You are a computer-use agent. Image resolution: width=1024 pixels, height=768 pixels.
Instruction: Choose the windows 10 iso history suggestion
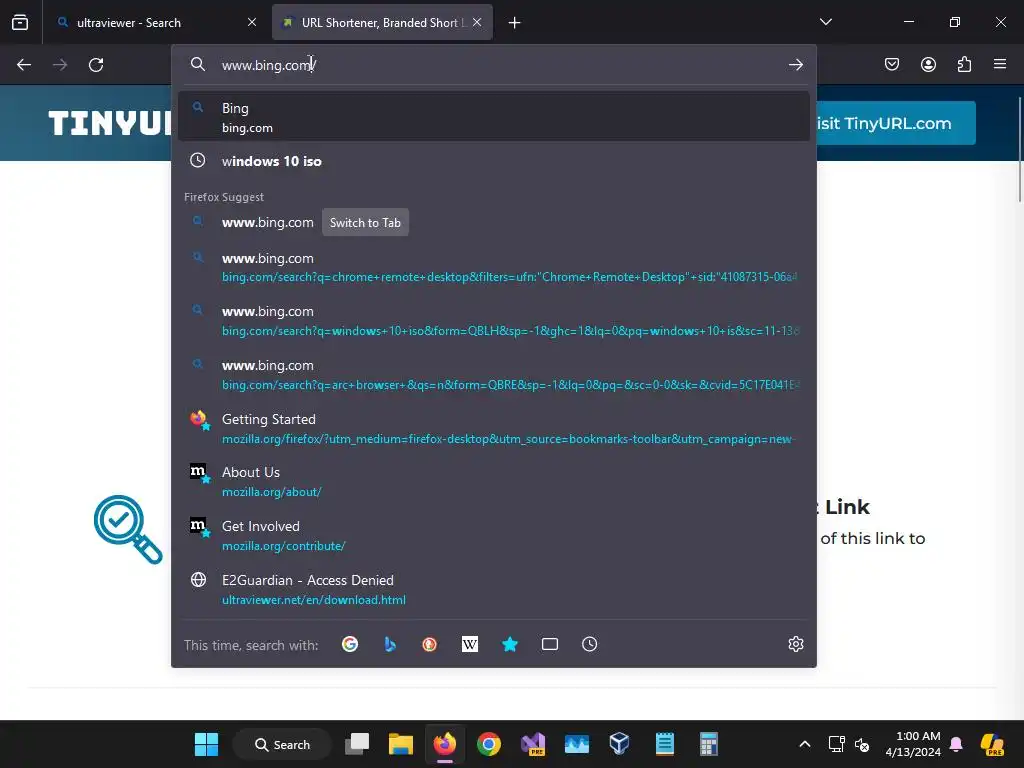[494, 161]
